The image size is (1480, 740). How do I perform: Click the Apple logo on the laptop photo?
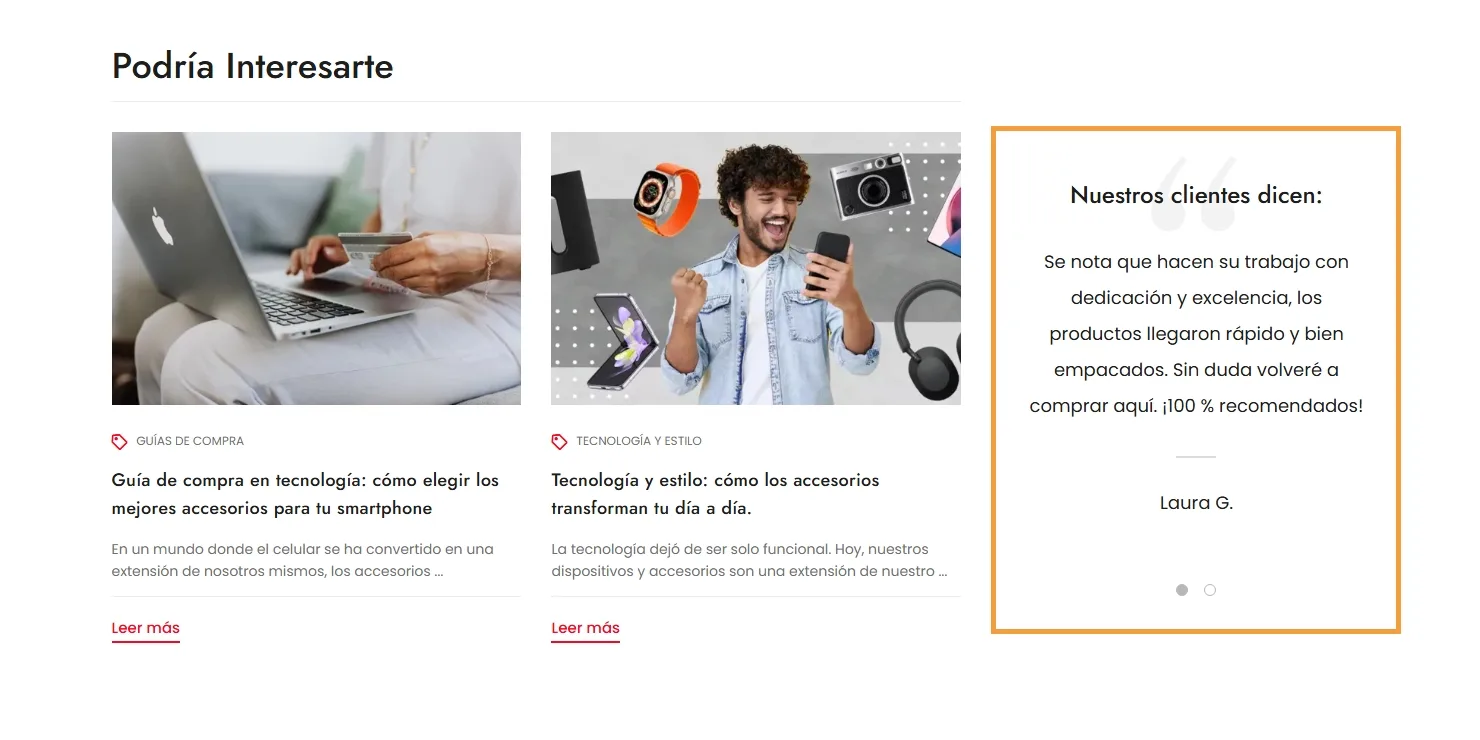coord(162,227)
